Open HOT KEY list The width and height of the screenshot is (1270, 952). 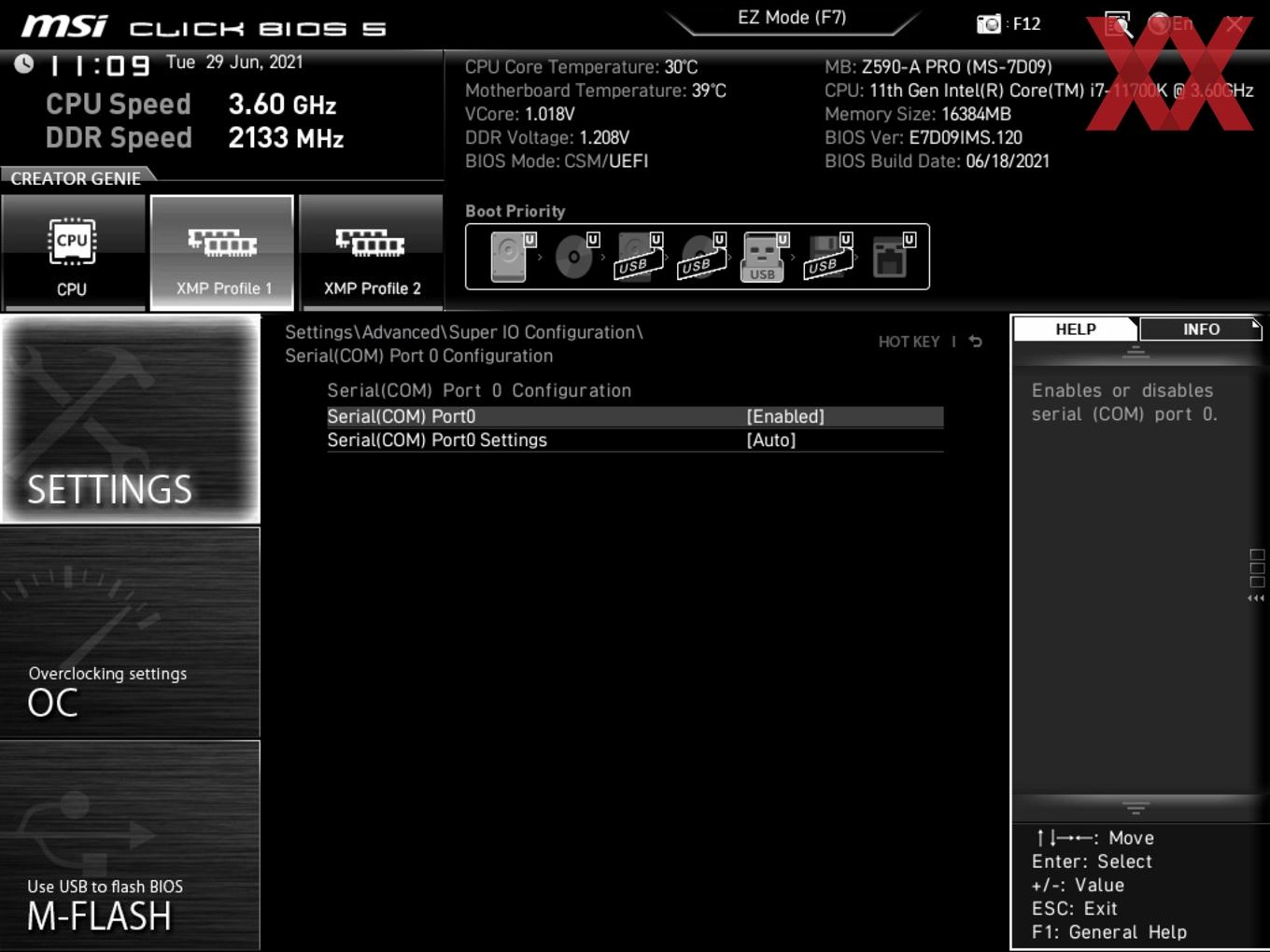tap(909, 342)
